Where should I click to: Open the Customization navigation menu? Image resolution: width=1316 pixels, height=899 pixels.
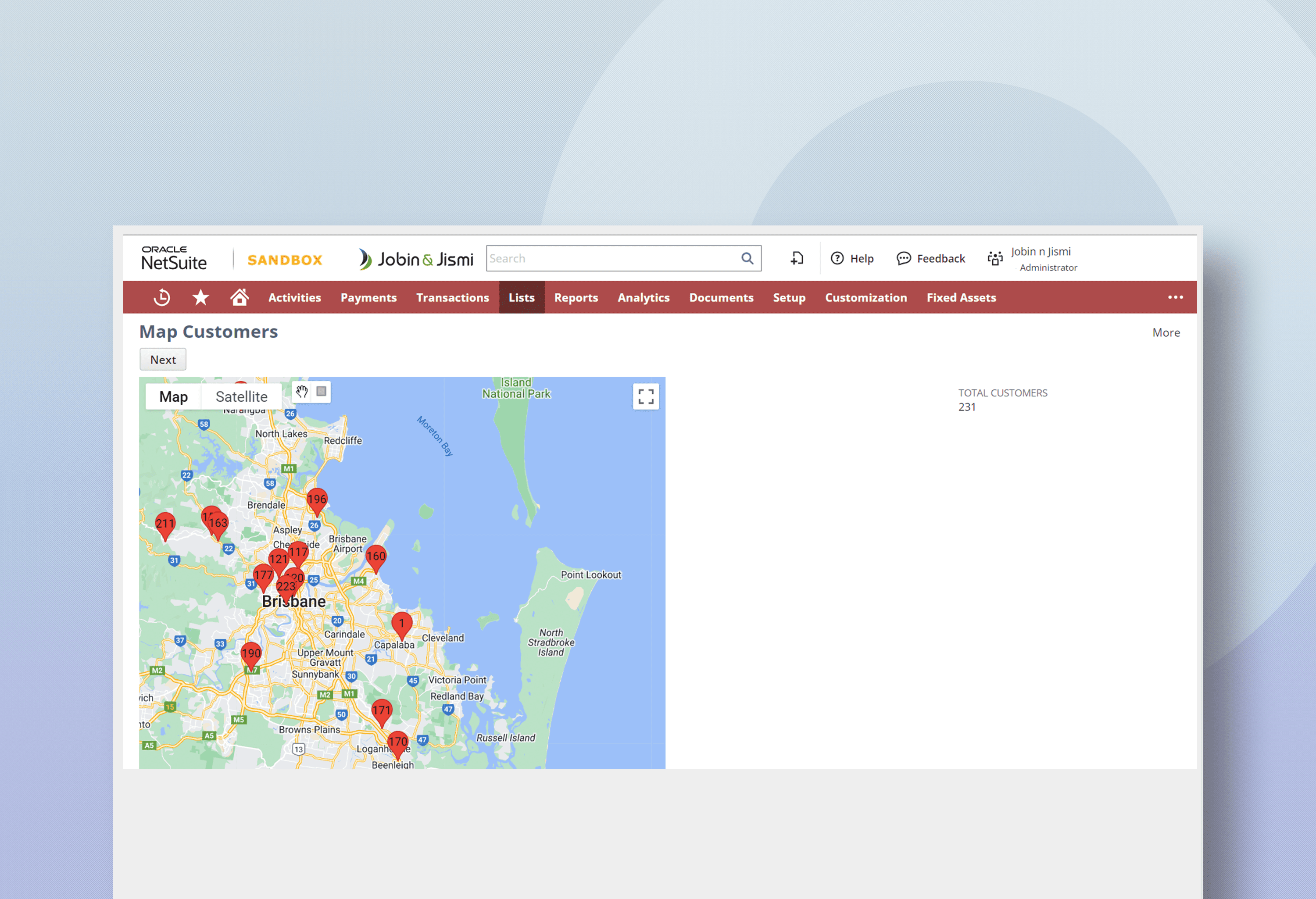[866, 296]
